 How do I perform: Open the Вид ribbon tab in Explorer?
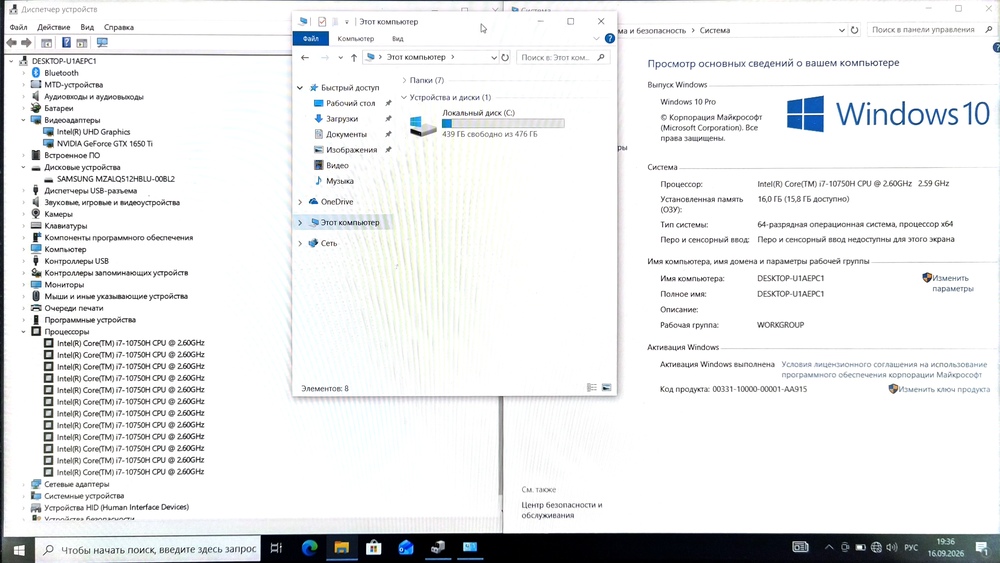coord(397,39)
